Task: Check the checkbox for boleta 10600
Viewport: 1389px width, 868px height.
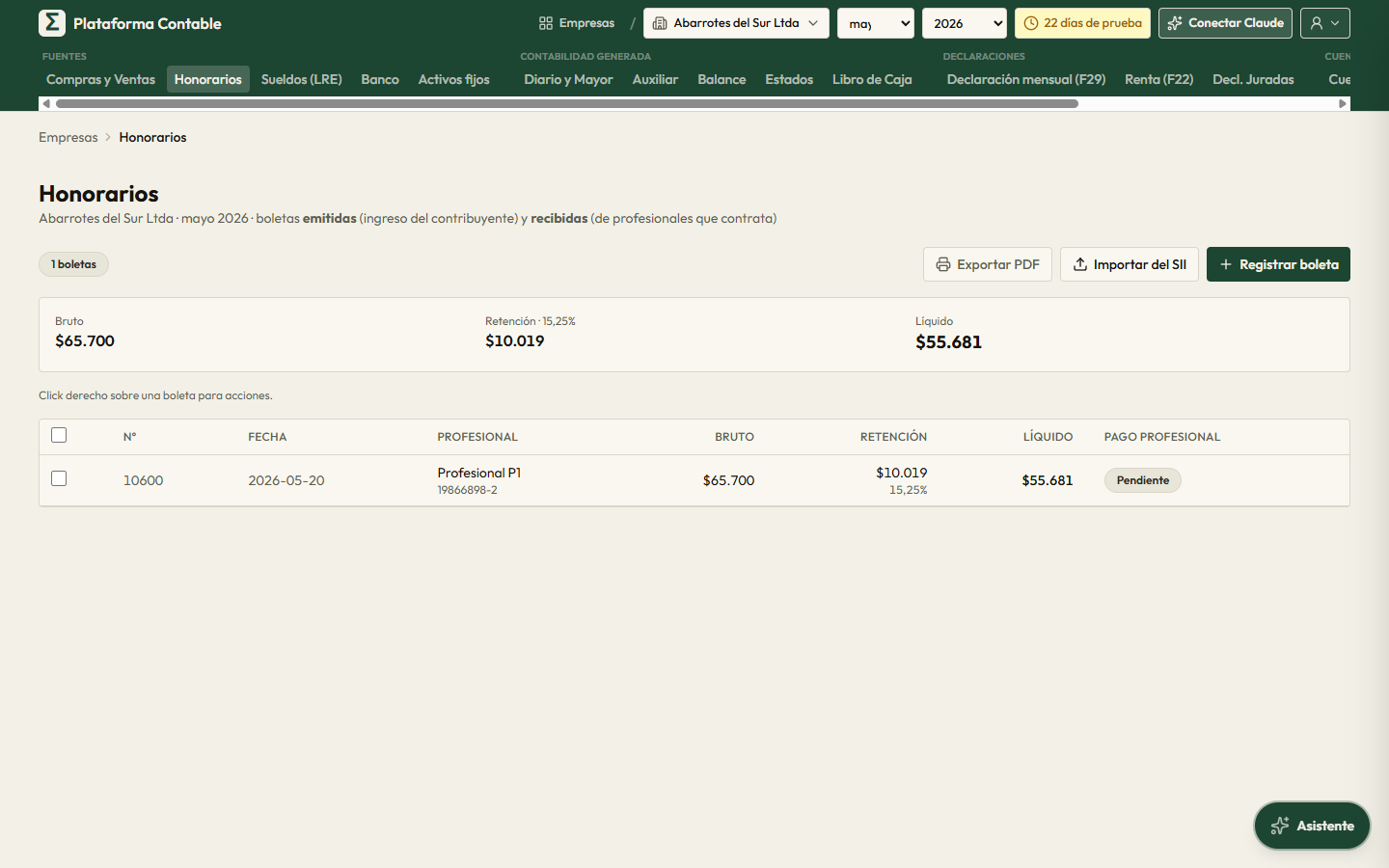Action: 59,478
